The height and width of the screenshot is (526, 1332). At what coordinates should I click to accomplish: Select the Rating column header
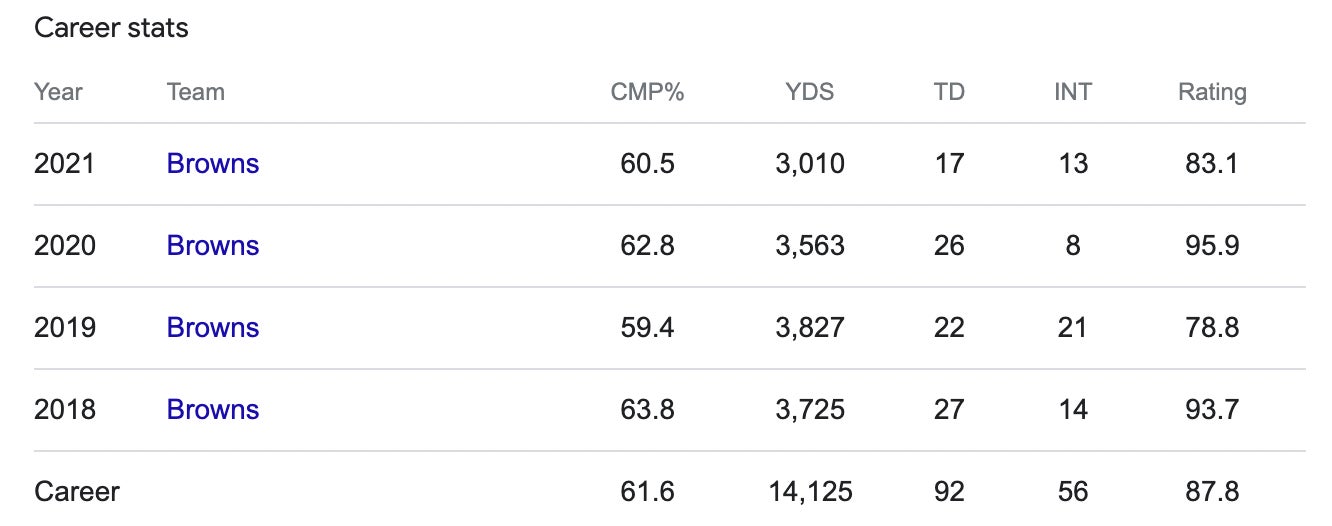click(x=1212, y=93)
